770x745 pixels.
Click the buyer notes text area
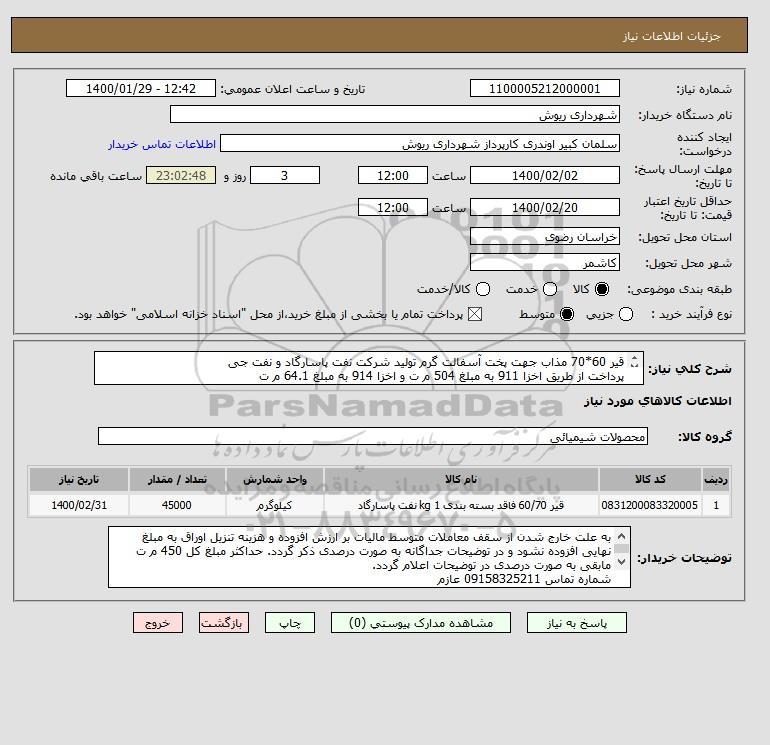tap(369, 557)
